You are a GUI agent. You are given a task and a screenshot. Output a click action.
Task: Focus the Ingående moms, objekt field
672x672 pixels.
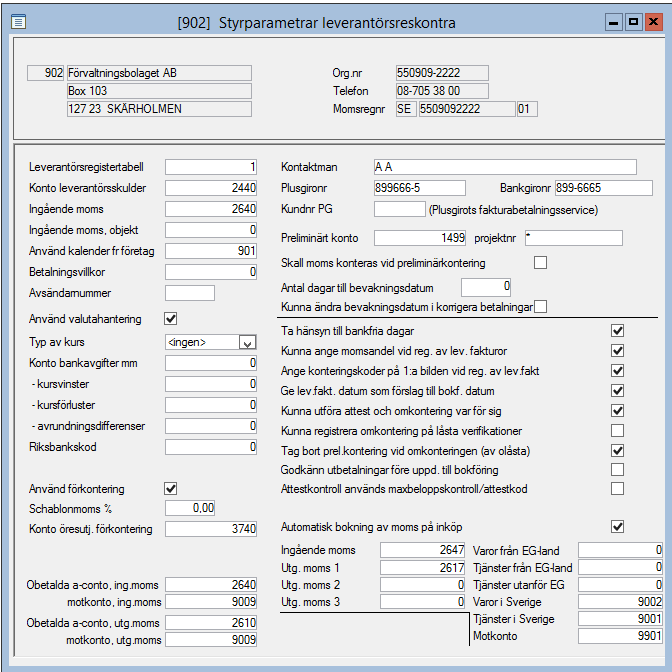(211, 230)
